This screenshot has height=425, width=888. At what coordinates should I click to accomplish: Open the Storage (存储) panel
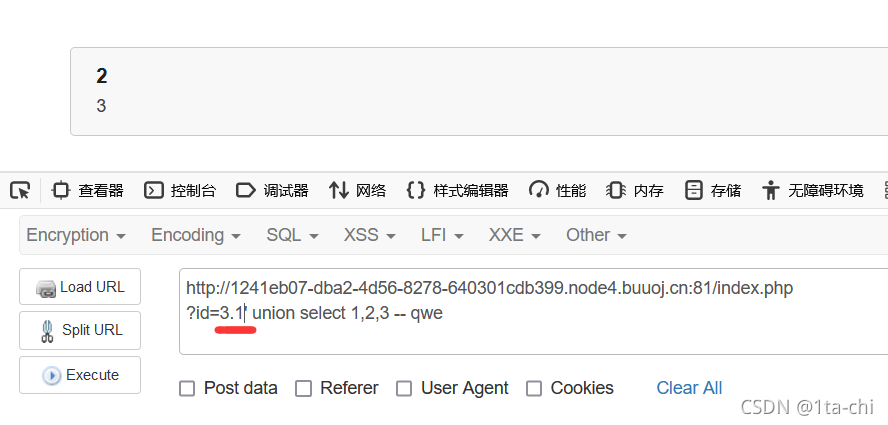(x=712, y=190)
